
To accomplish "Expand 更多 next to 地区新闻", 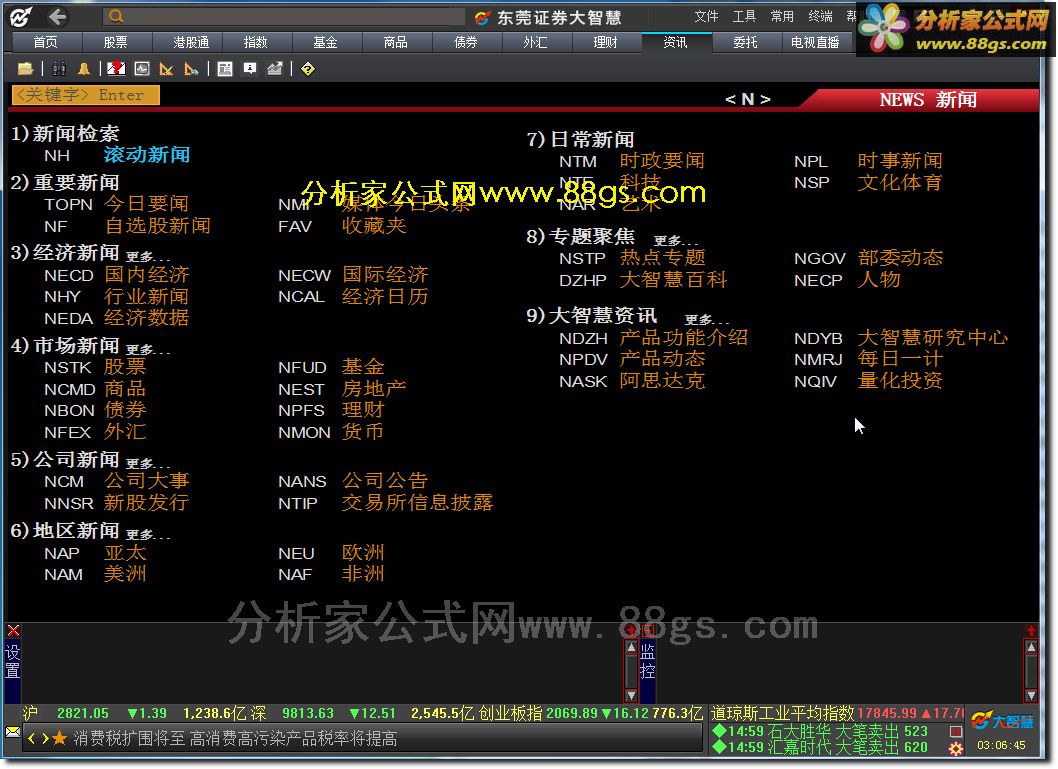I will (148, 534).
